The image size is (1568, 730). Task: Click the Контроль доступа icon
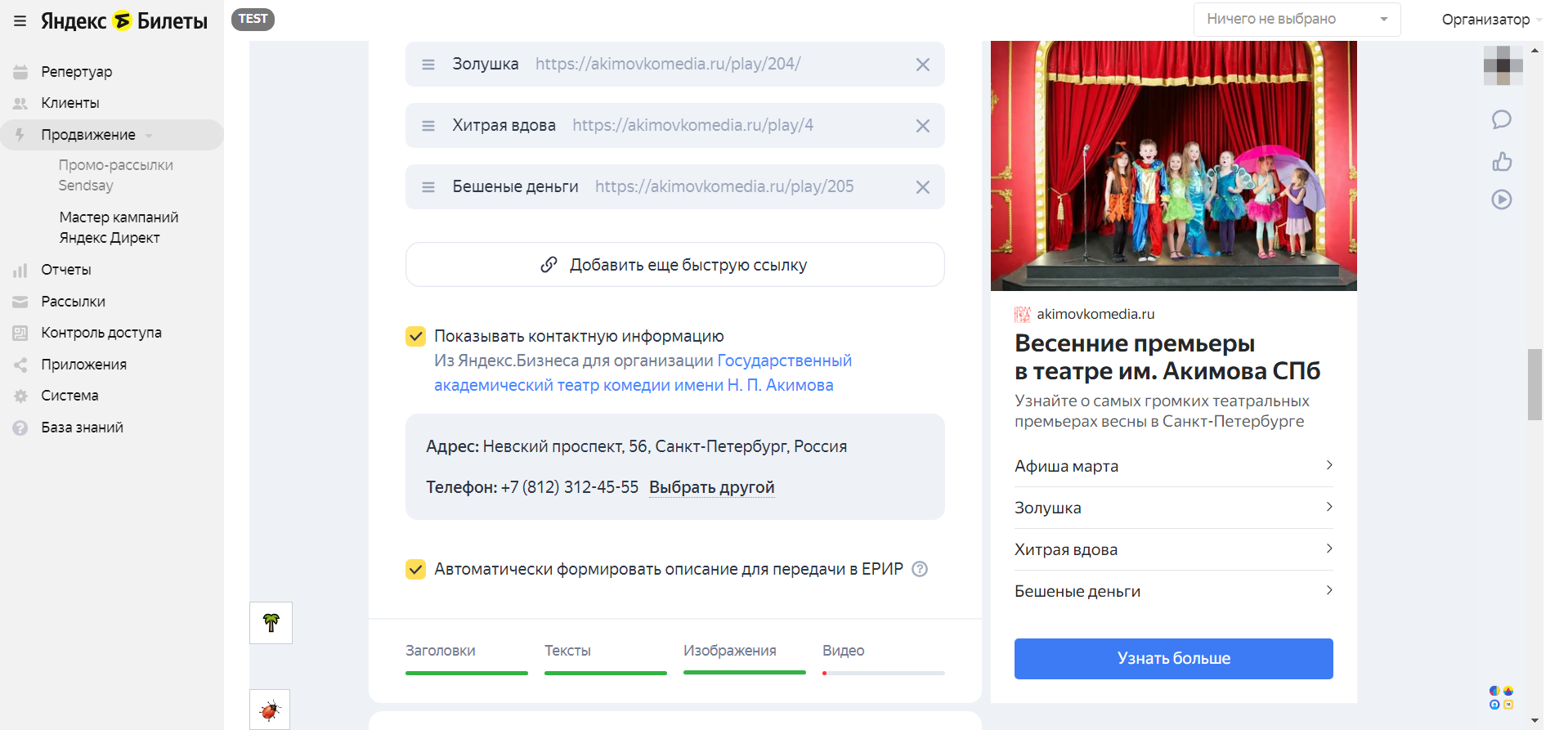coord(20,333)
